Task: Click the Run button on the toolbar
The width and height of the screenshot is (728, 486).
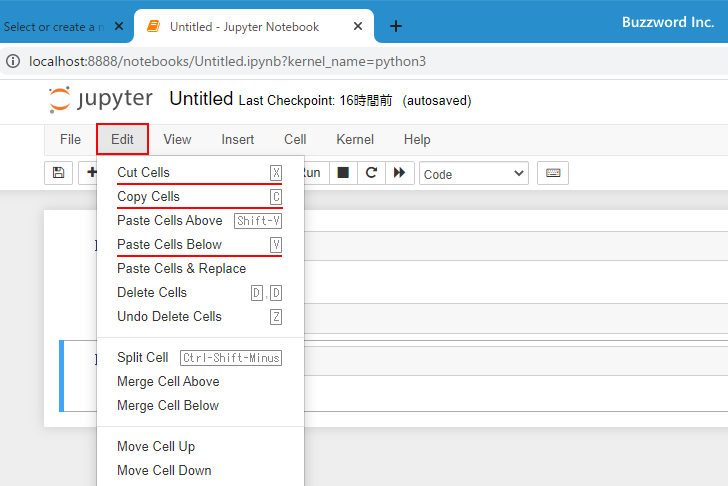Action: [x=312, y=173]
